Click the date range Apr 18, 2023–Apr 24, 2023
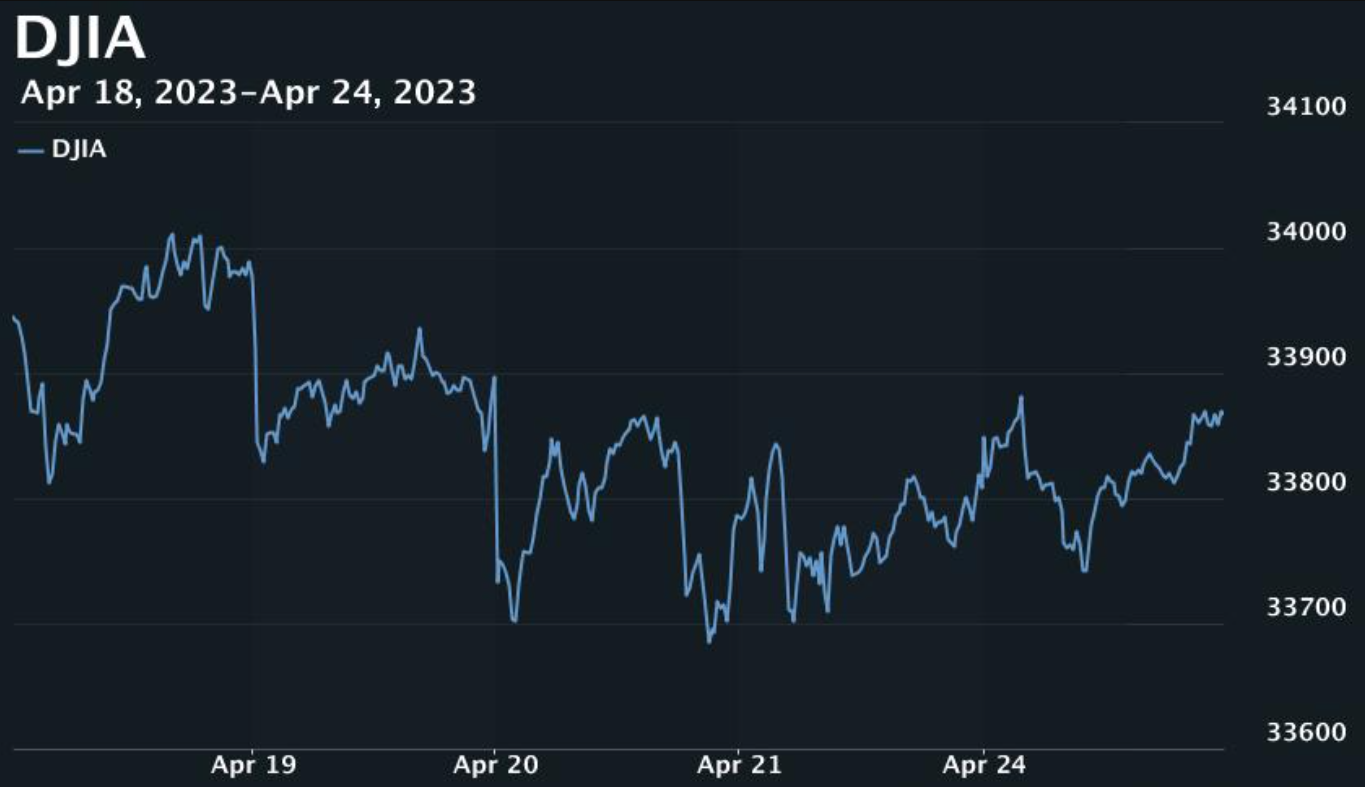The width and height of the screenshot is (1365, 787). (248, 93)
